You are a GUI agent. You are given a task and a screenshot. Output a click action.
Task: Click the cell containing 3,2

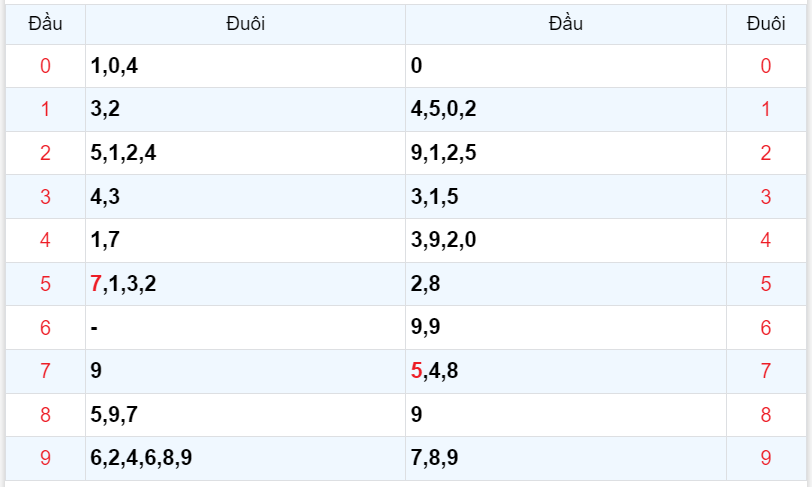coord(105,109)
